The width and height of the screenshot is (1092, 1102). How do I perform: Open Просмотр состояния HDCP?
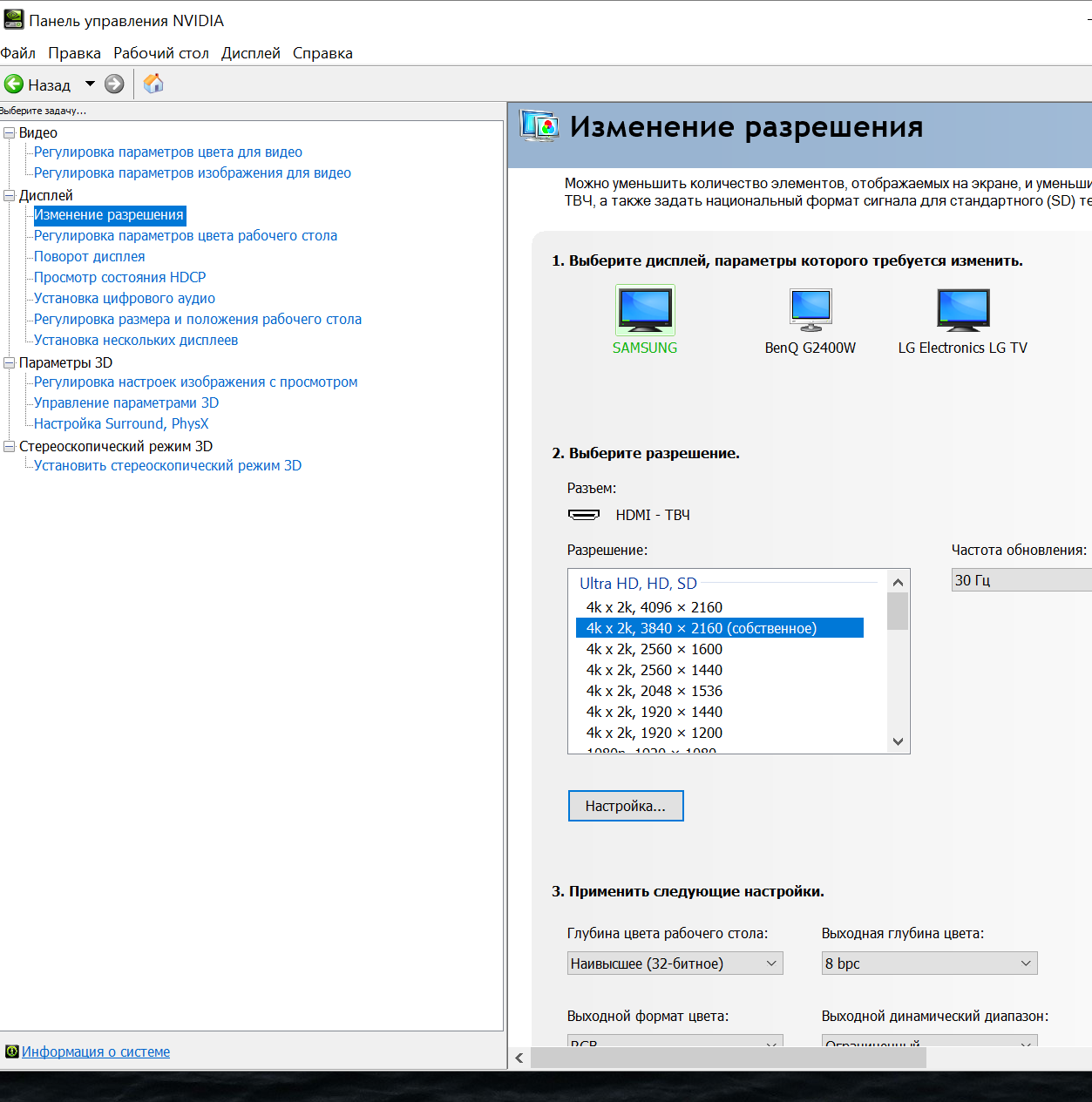click(120, 277)
